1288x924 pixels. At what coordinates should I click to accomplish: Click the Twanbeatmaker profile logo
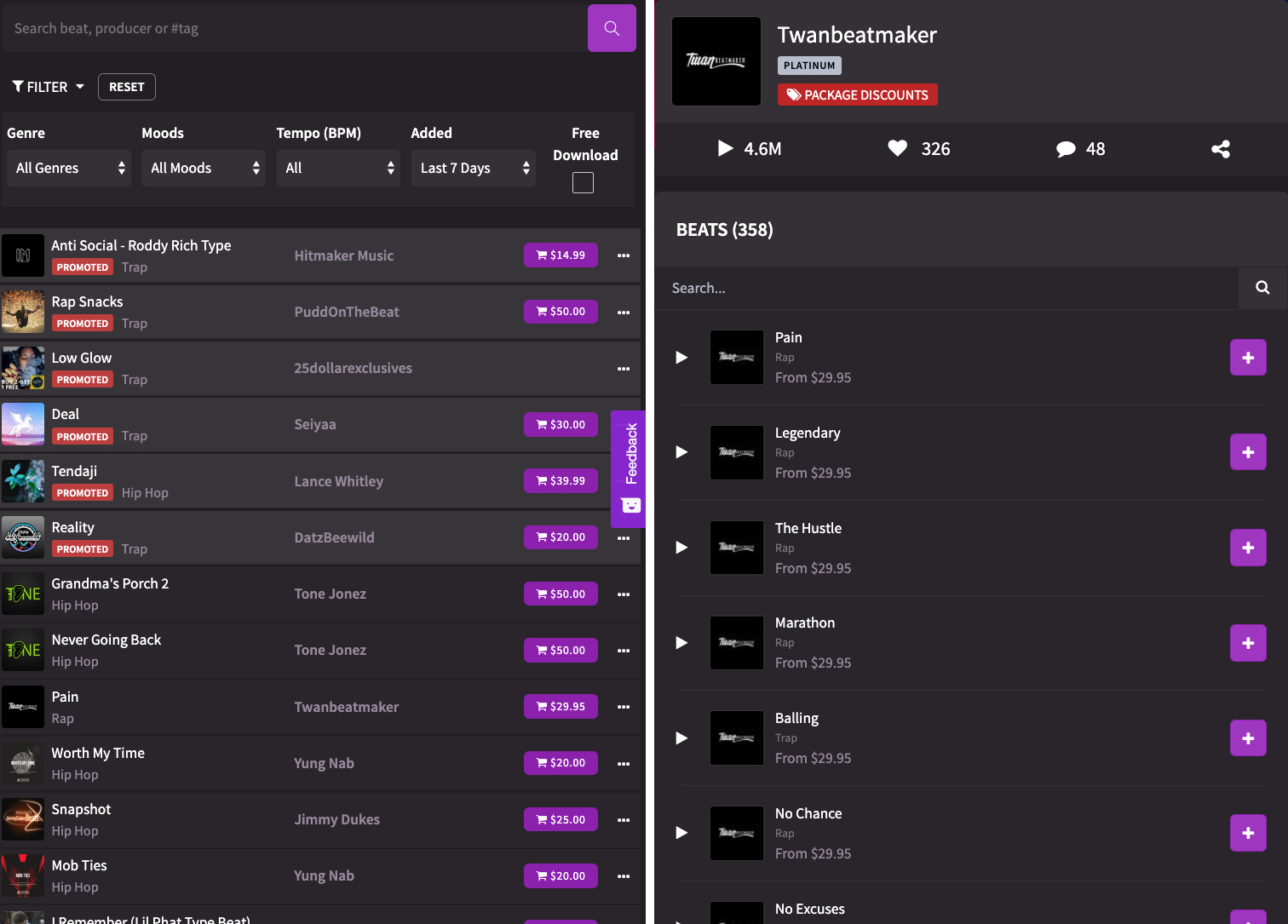tap(716, 61)
